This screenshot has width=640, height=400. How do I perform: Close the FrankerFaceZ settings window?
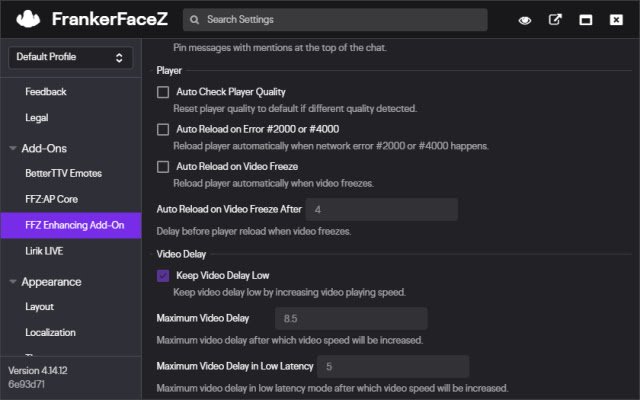[616, 20]
